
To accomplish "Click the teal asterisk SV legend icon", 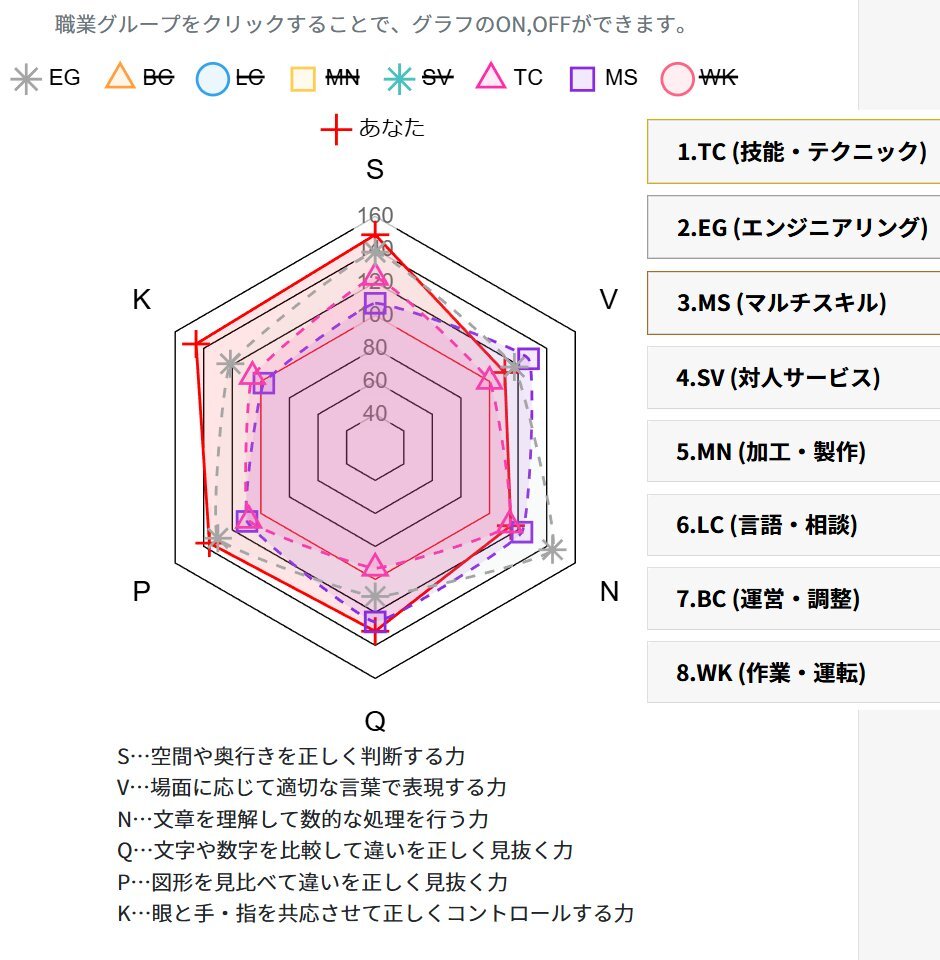I will pyautogui.click(x=400, y=78).
